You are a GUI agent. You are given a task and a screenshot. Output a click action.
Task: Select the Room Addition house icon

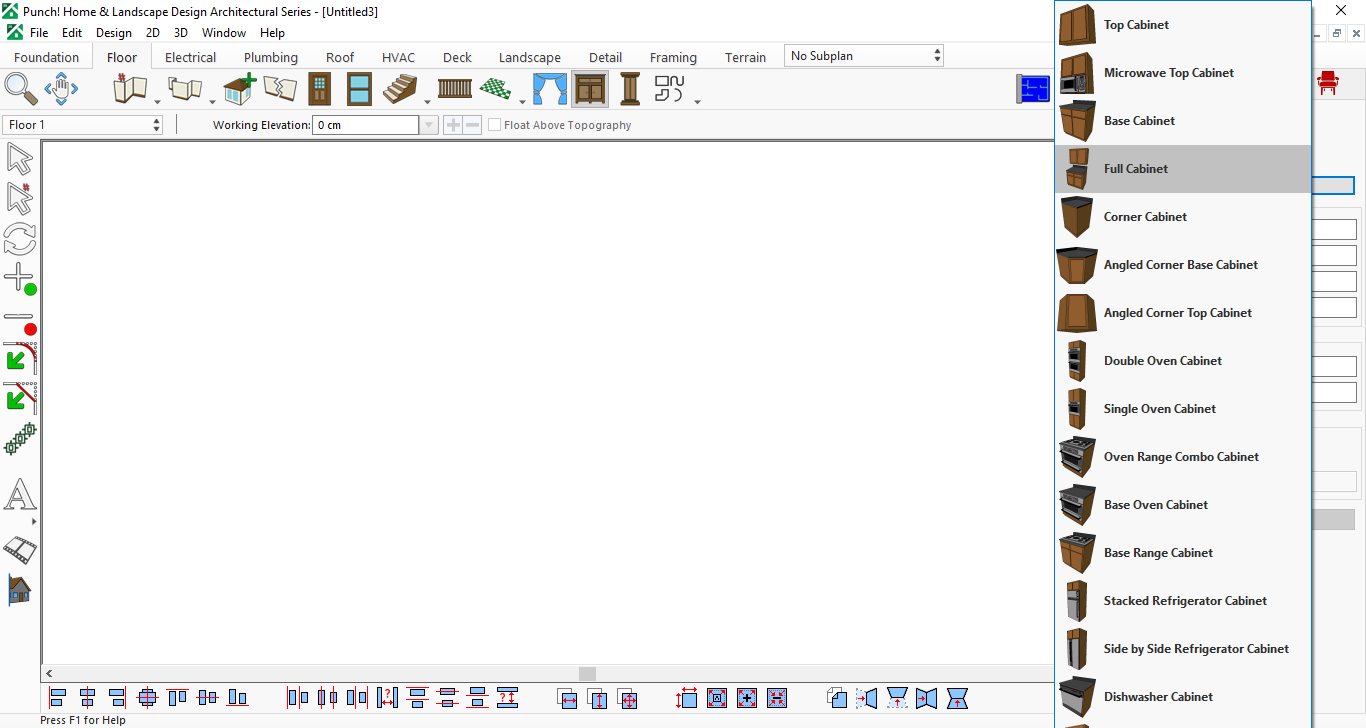239,89
